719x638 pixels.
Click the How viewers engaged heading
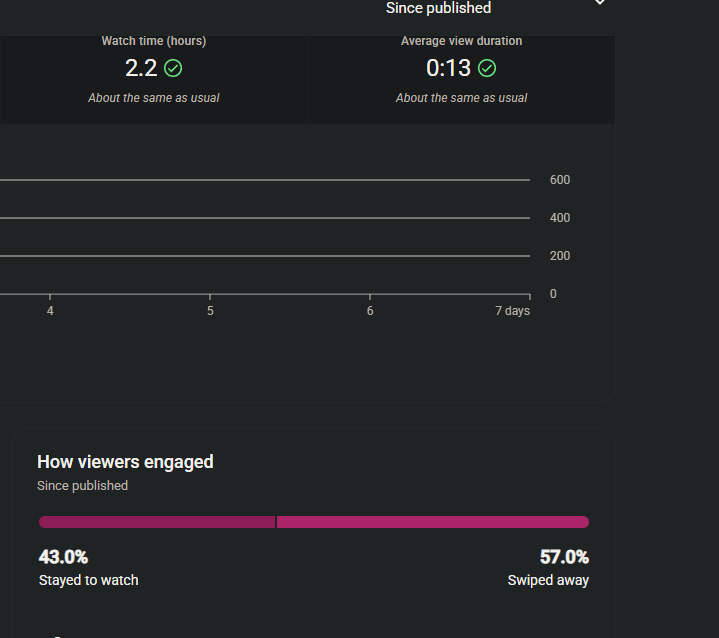pos(125,462)
